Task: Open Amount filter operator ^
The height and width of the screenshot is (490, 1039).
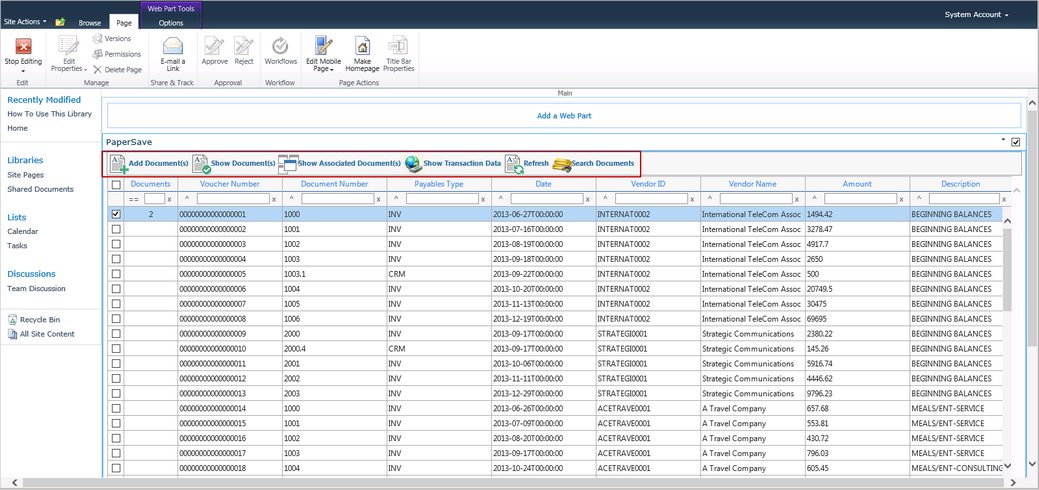Action: point(814,198)
